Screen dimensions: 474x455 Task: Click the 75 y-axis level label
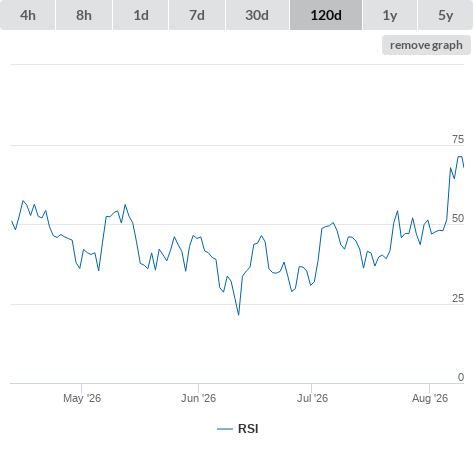458,139
